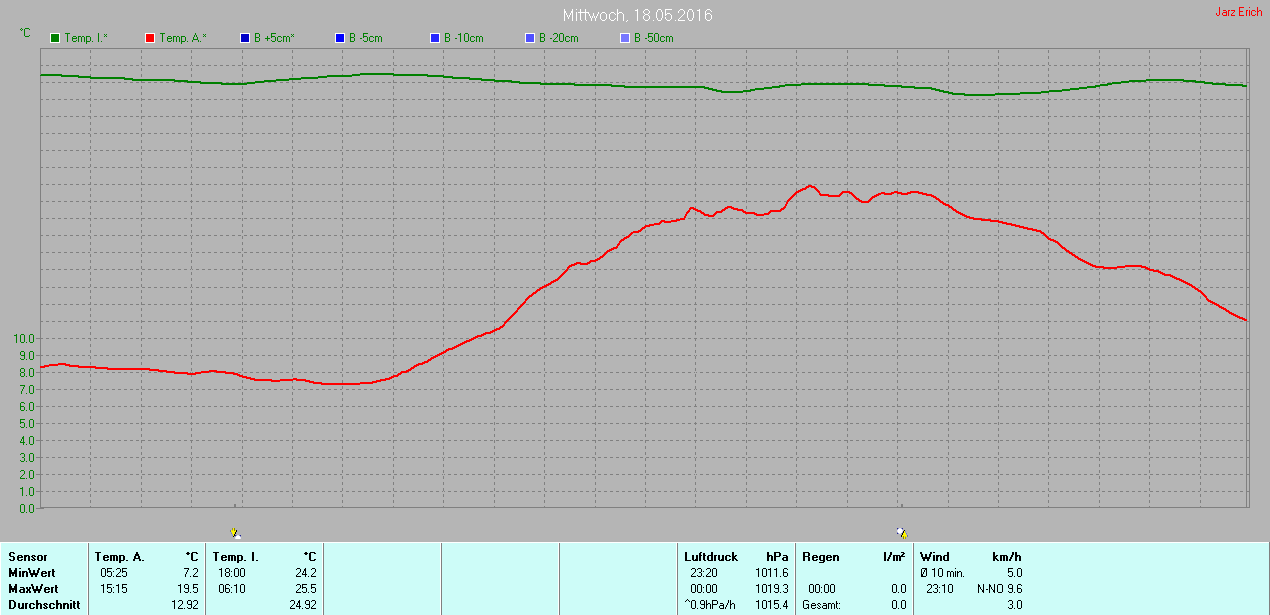Select the 'B -10cm' legend label
Screen dimensions: 1270x615
point(464,38)
